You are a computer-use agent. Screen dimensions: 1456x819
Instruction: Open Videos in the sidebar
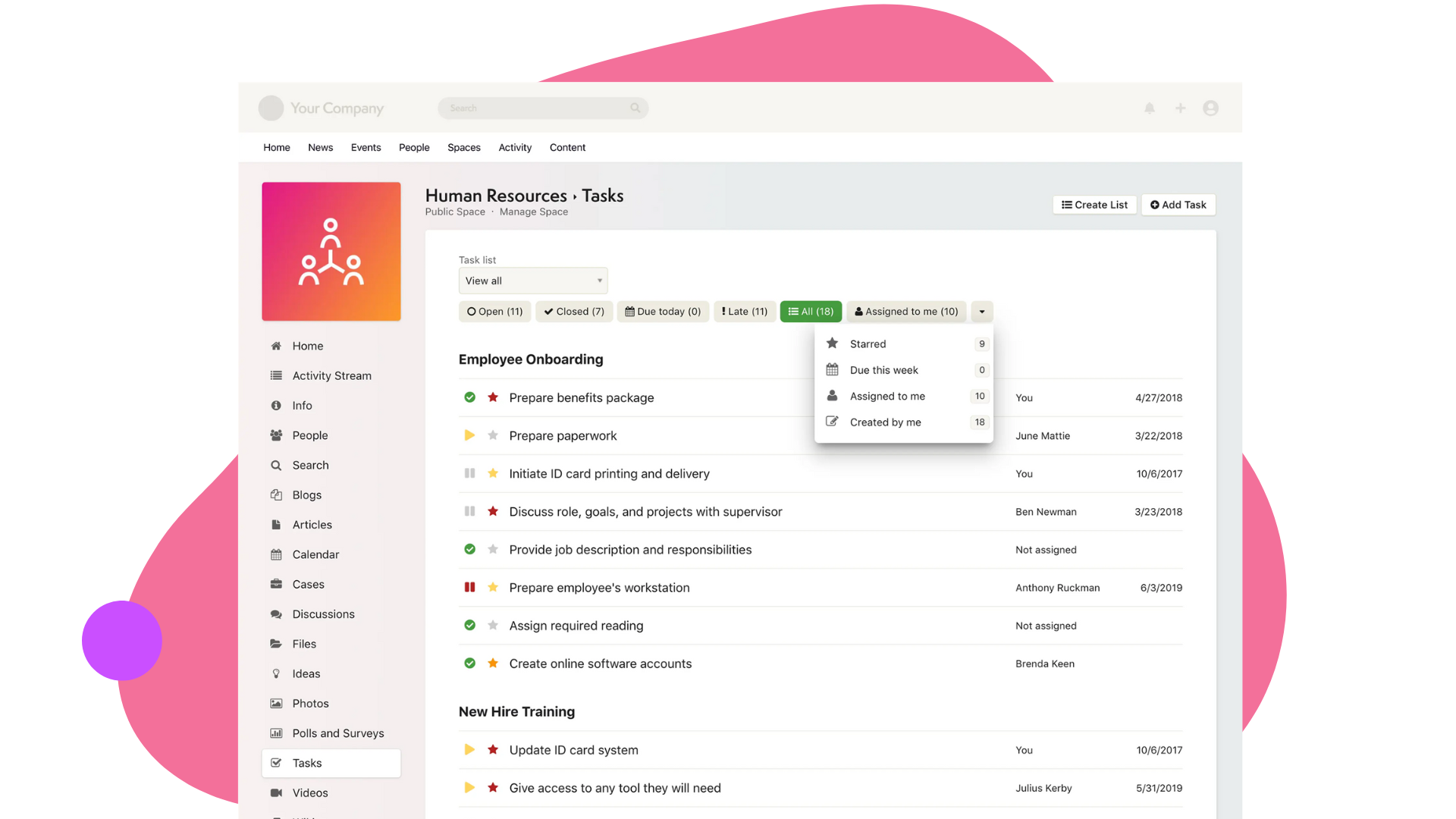[309, 793]
